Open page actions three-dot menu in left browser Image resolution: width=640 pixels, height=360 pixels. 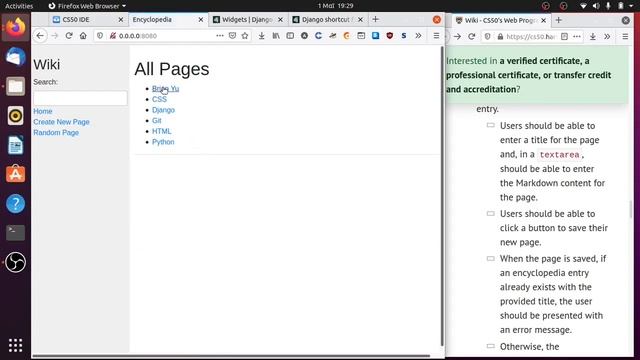pos(220,36)
